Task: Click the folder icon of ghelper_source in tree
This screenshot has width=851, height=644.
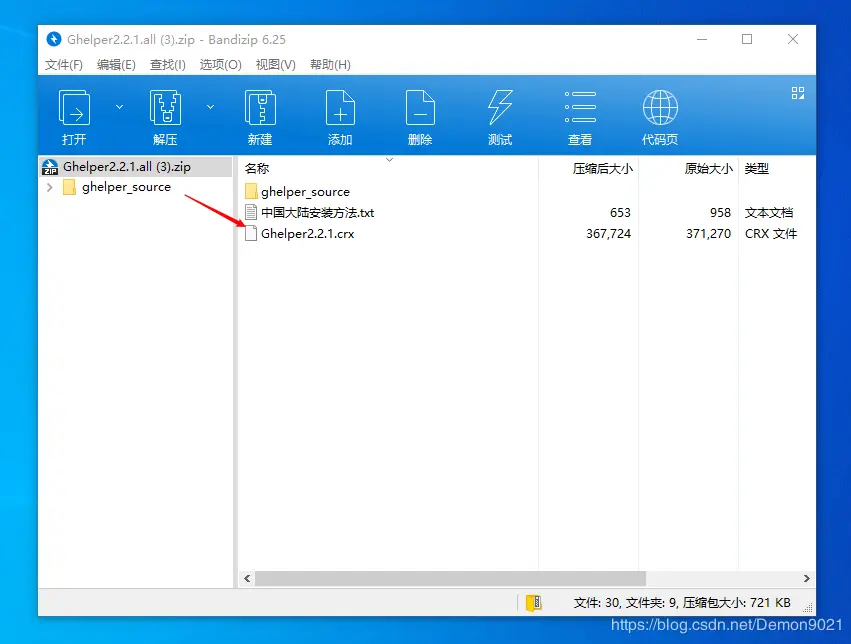Action: pos(69,187)
